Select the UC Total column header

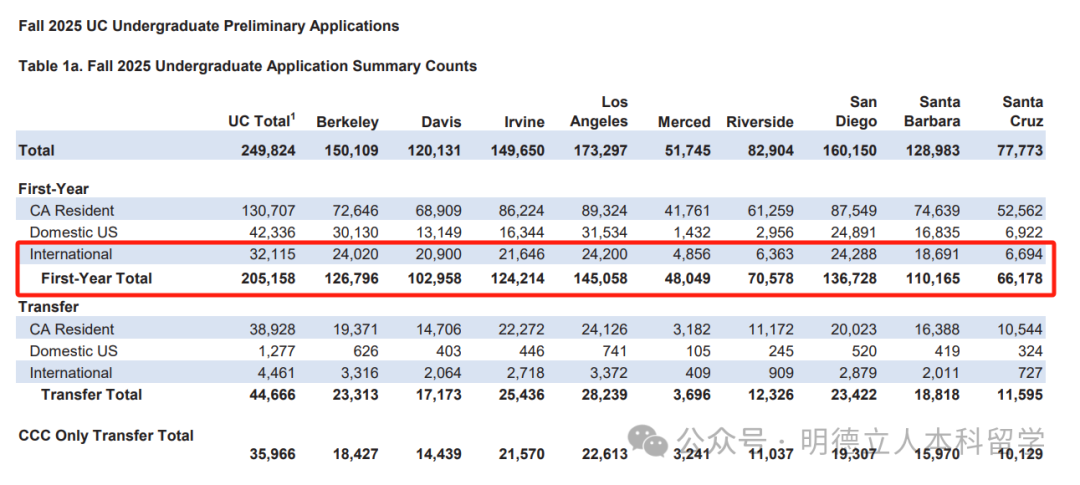point(262,121)
